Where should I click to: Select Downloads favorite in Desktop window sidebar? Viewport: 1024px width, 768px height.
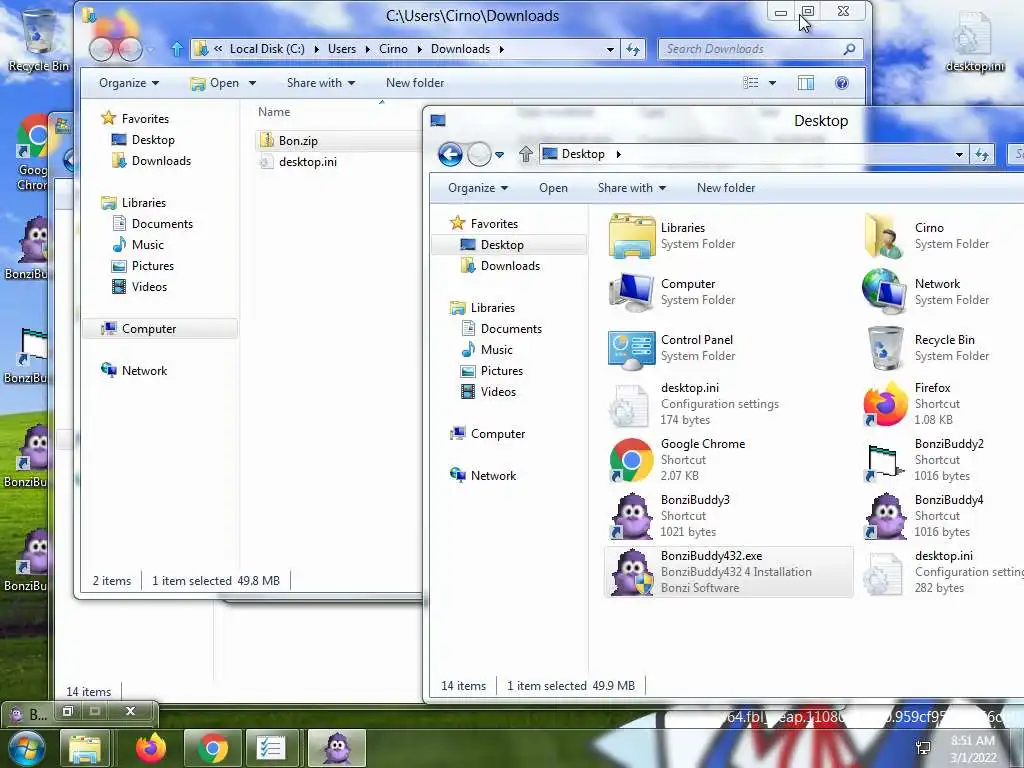(x=502, y=266)
